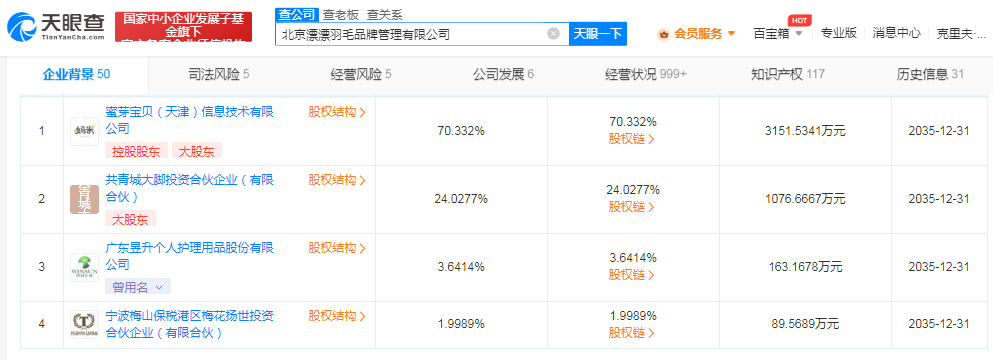Clear the search box text

point(553,34)
